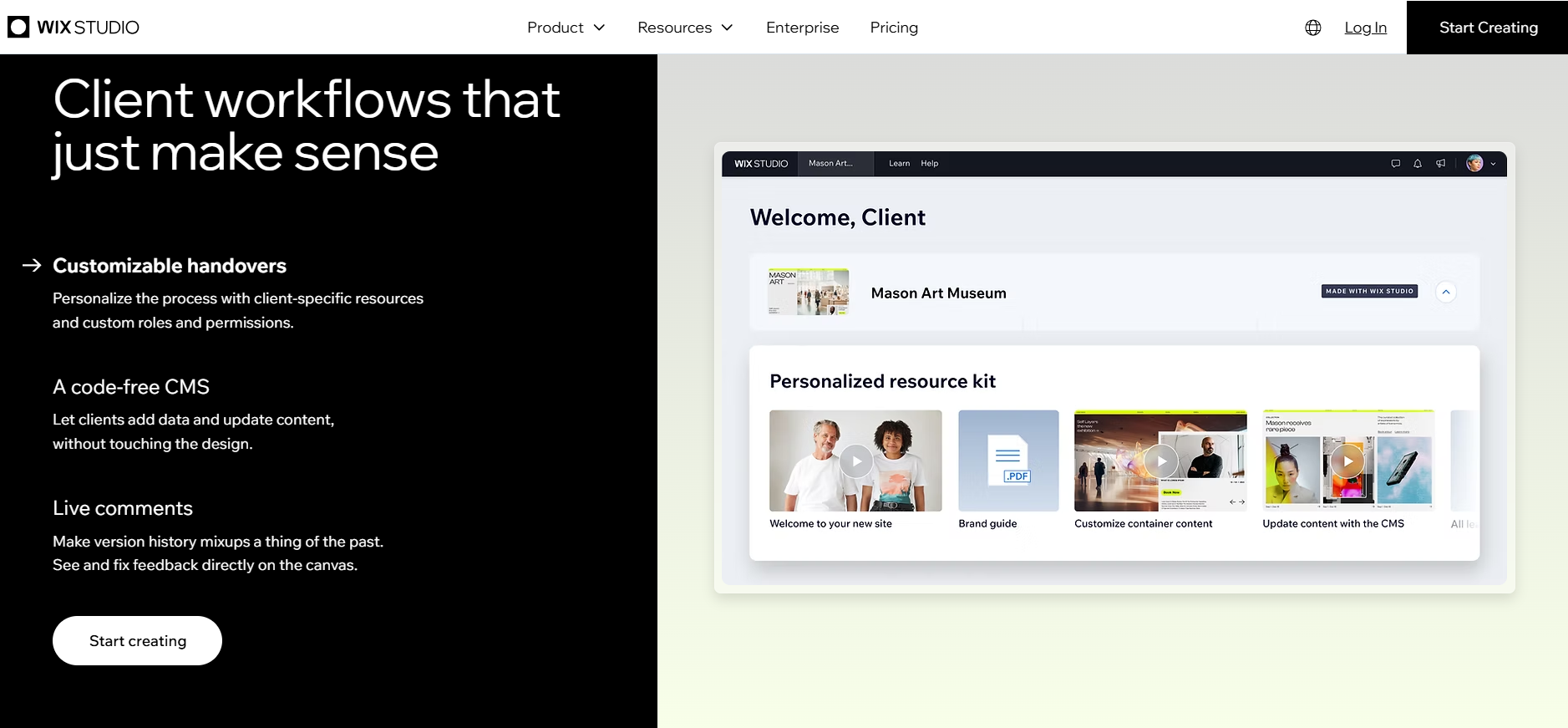The height and width of the screenshot is (728, 1568).
Task: Click the Log In link
Action: 1365,28
